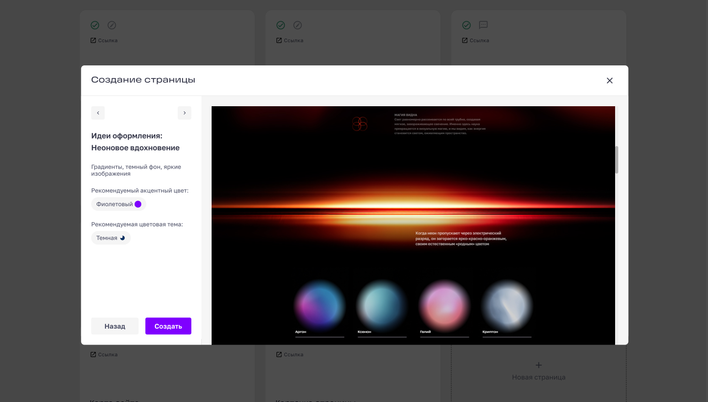Click the Создать button
This screenshot has height=402, width=708.
168,326
